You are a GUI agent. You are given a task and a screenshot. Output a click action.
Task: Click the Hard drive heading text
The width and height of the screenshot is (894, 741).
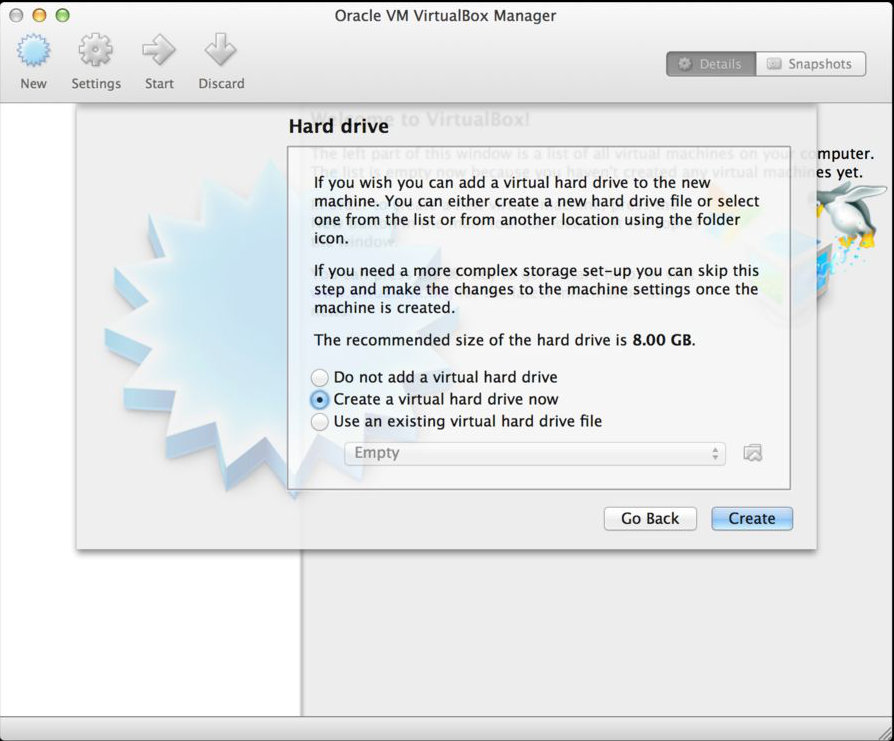point(339,126)
